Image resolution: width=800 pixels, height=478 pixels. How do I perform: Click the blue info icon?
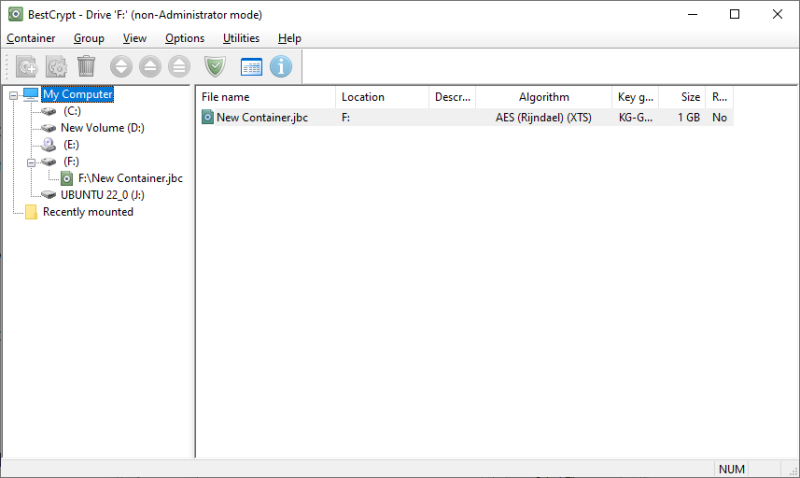pyautogui.click(x=281, y=66)
